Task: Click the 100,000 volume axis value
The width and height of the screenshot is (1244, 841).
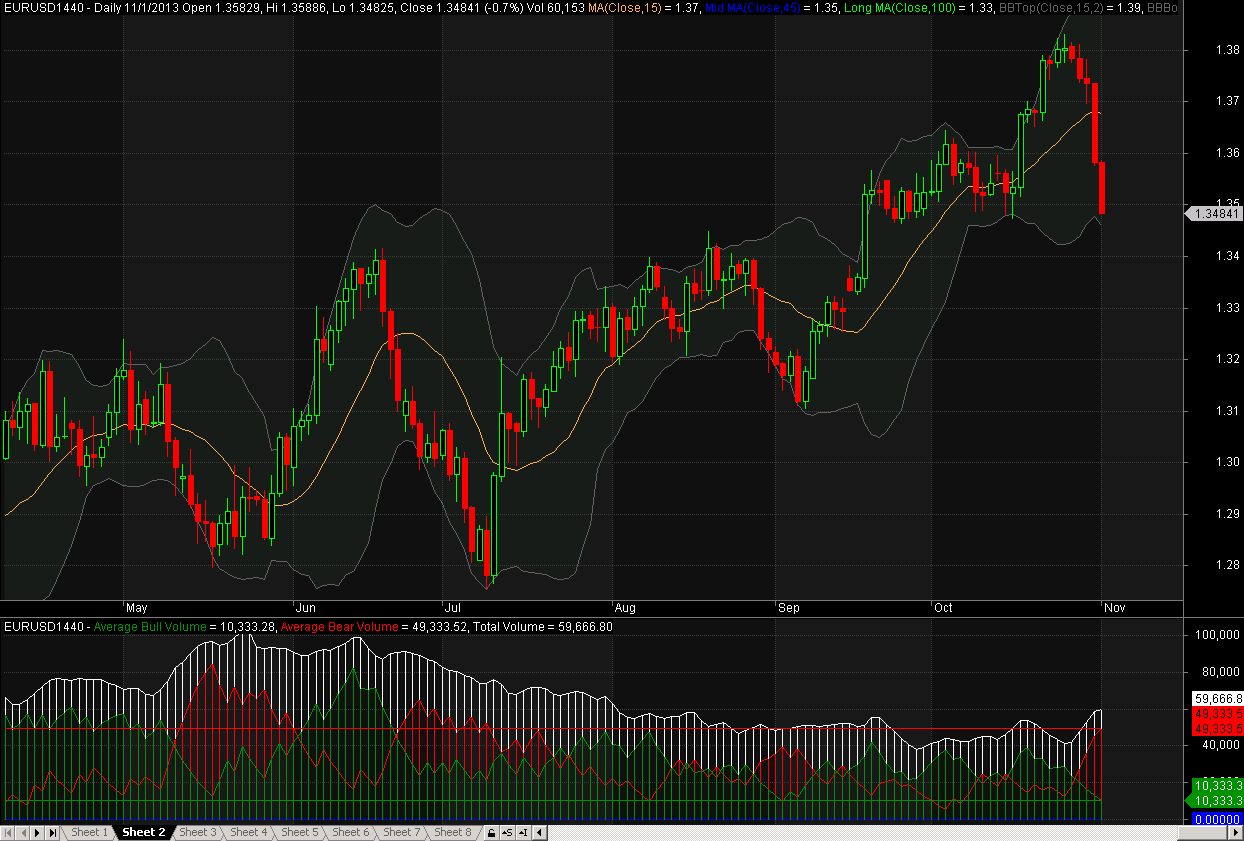Action: point(1218,635)
